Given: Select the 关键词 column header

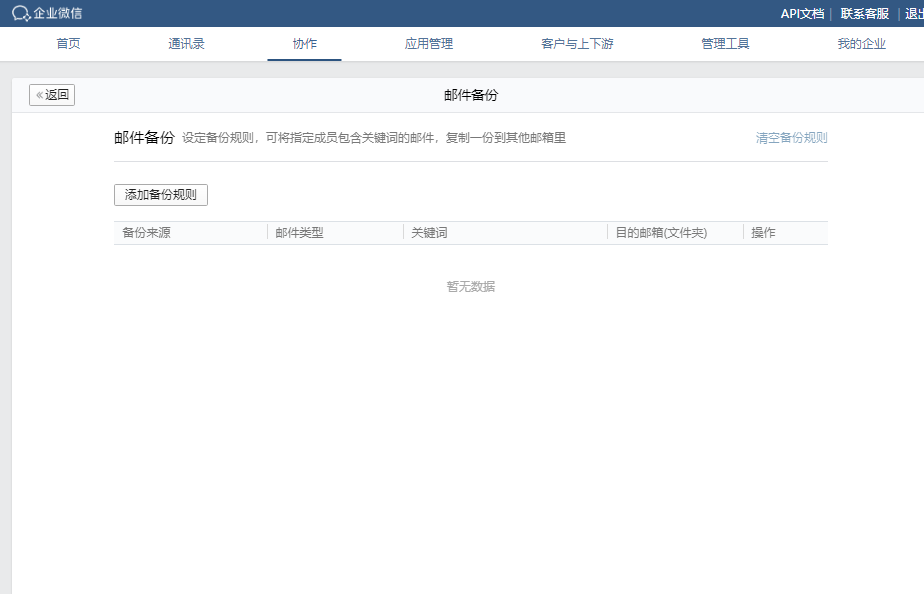Looking at the screenshot, I should [429, 233].
